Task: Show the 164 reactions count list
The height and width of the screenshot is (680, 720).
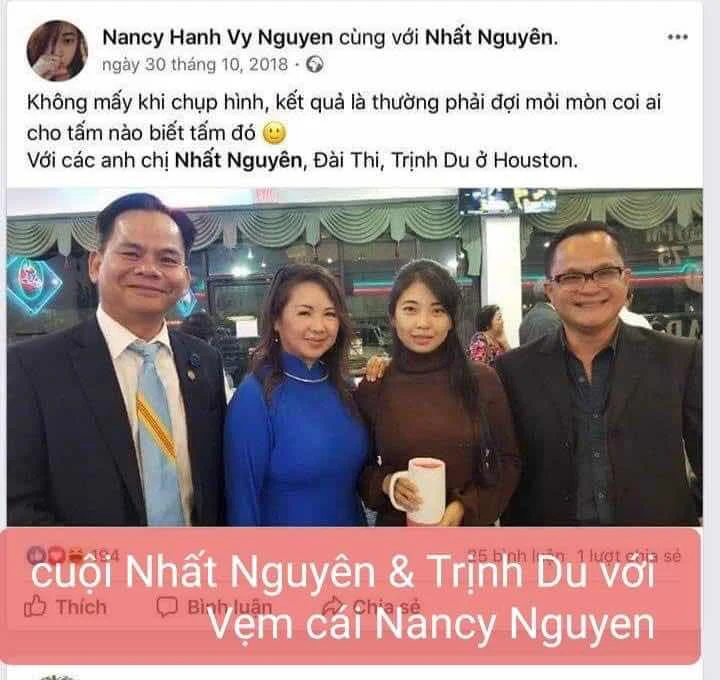Action: click(105, 556)
